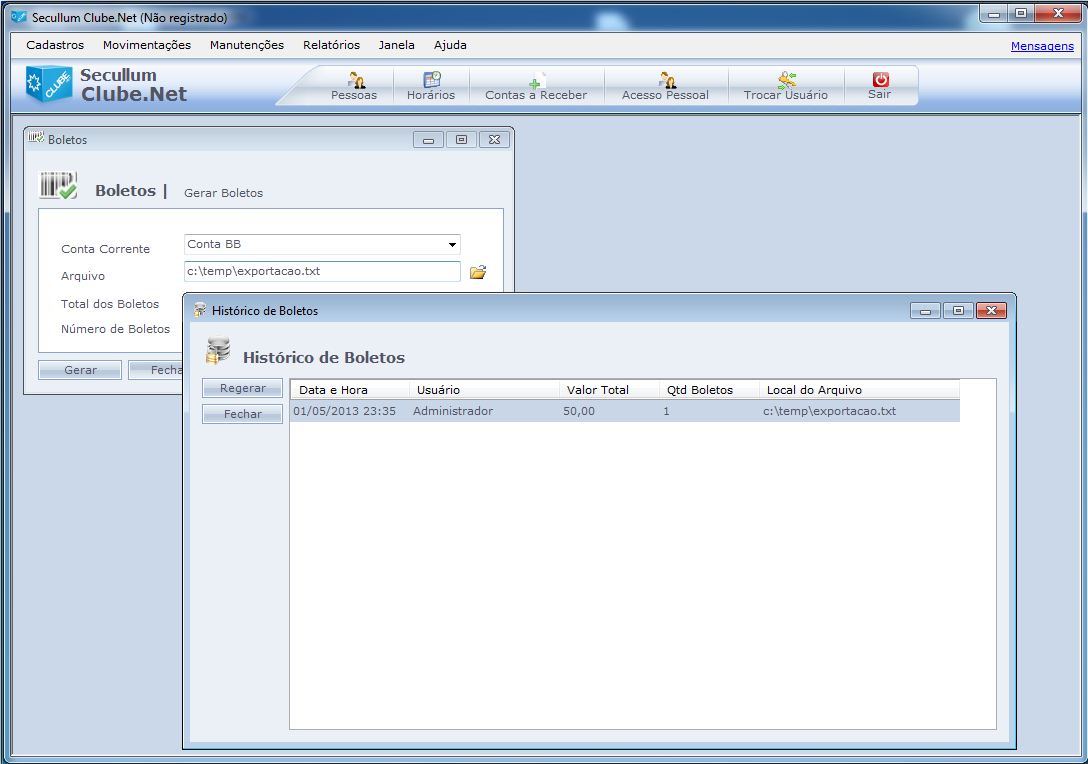This screenshot has width=1088, height=764.
Task: Open the Cadastros menu
Action: pos(55,45)
